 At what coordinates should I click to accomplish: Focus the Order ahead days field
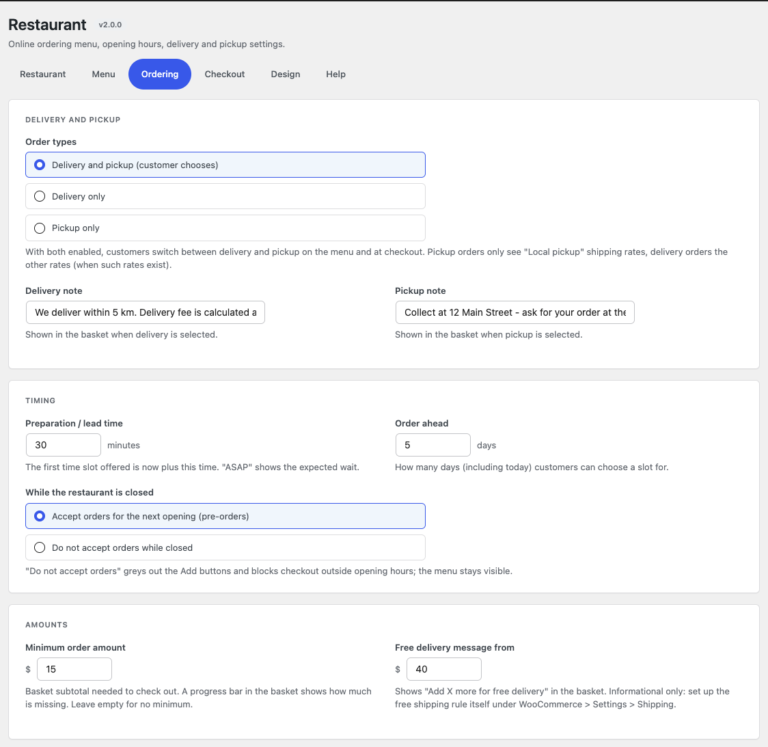[433, 445]
